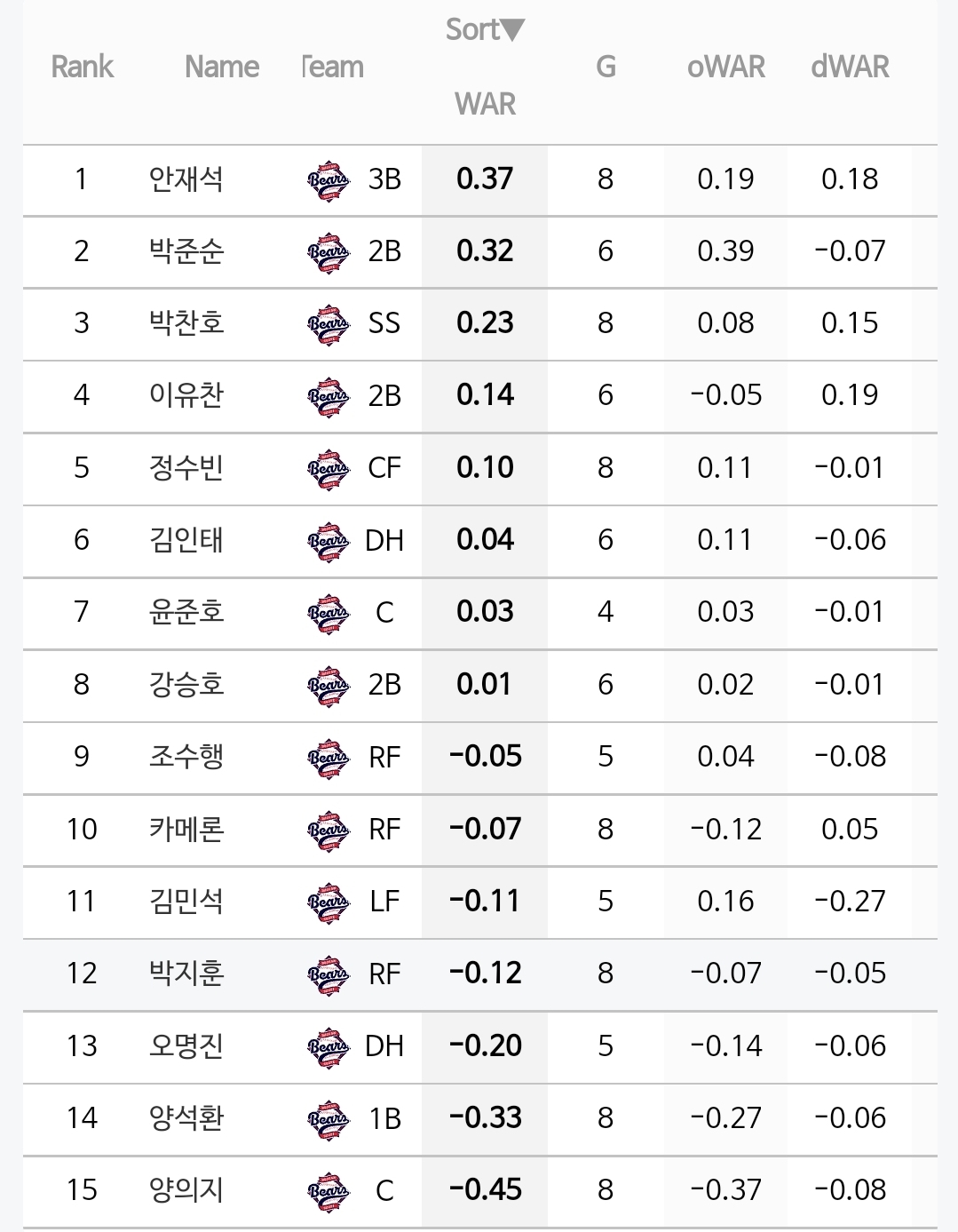Click the Name column header
This screenshot has width=958, height=1232.
222,67
